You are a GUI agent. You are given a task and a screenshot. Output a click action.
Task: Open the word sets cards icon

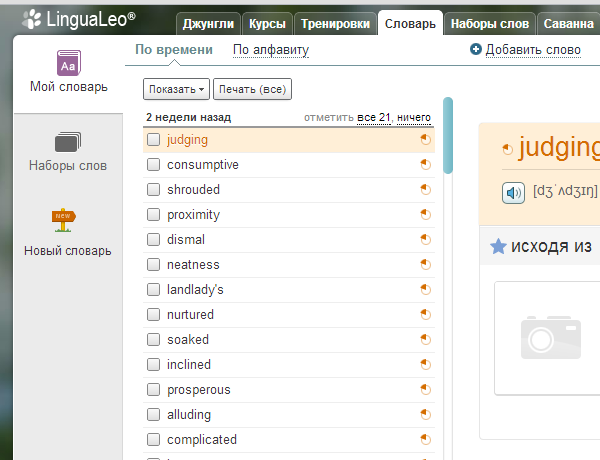point(68,142)
